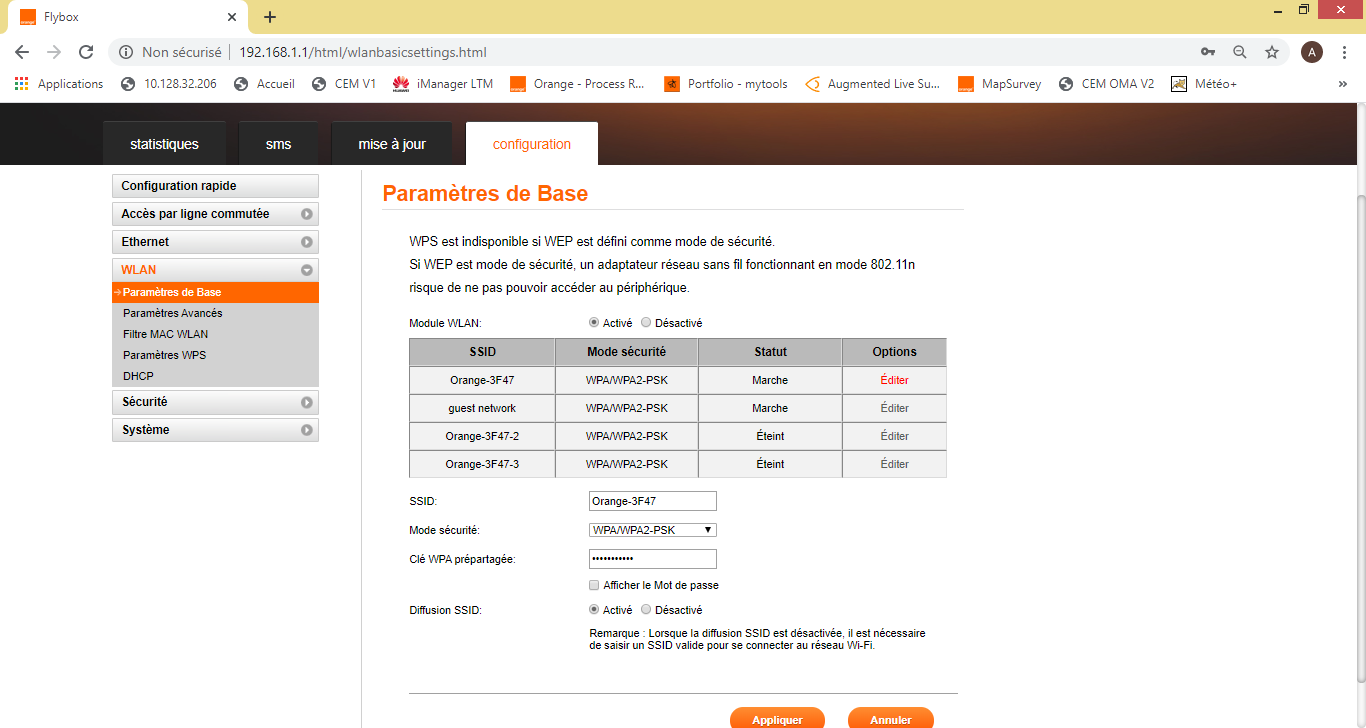Disable Module WLAN with Désactivé radio
The image size is (1366, 728).
pyautogui.click(x=646, y=323)
